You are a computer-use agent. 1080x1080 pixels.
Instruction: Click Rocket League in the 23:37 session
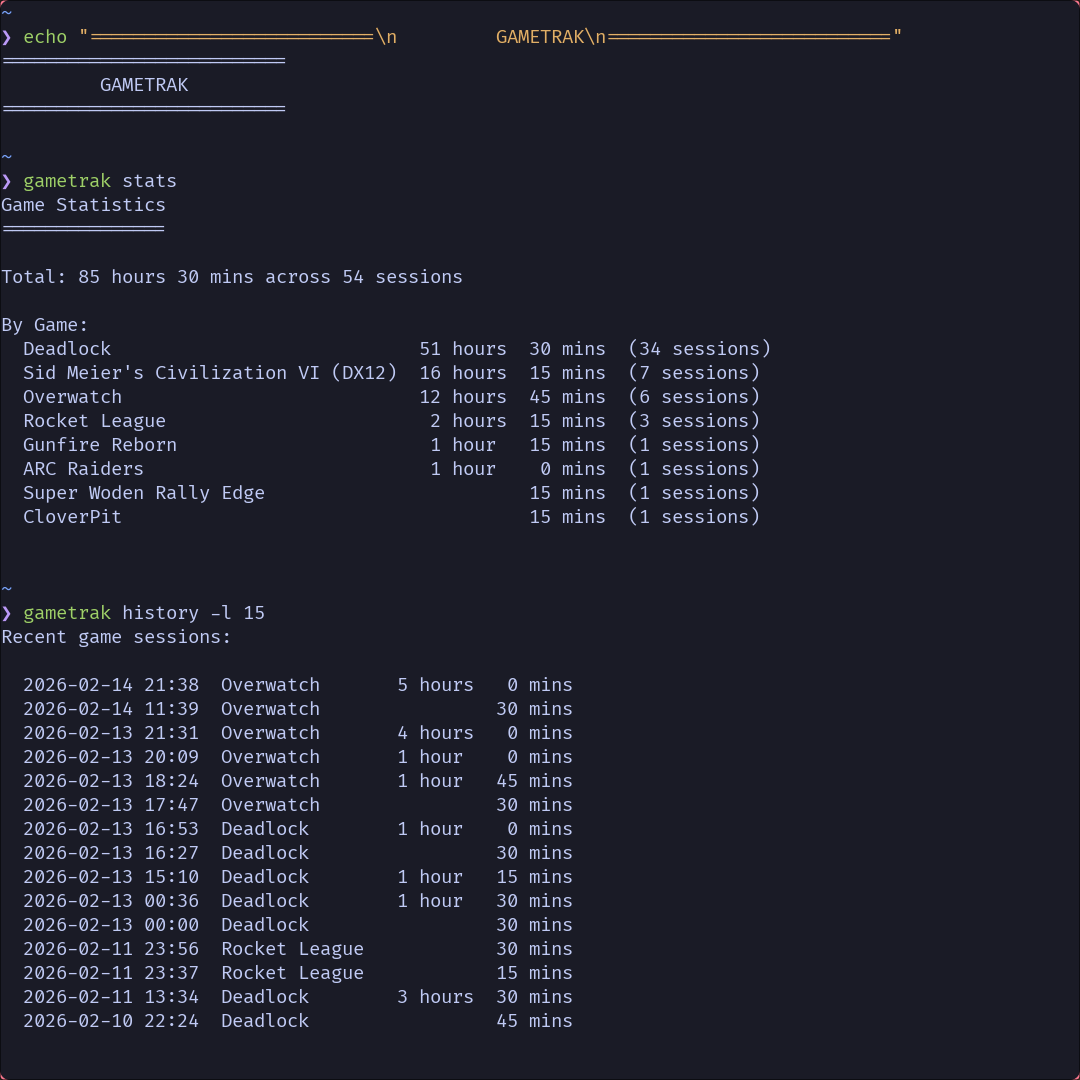(292, 973)
